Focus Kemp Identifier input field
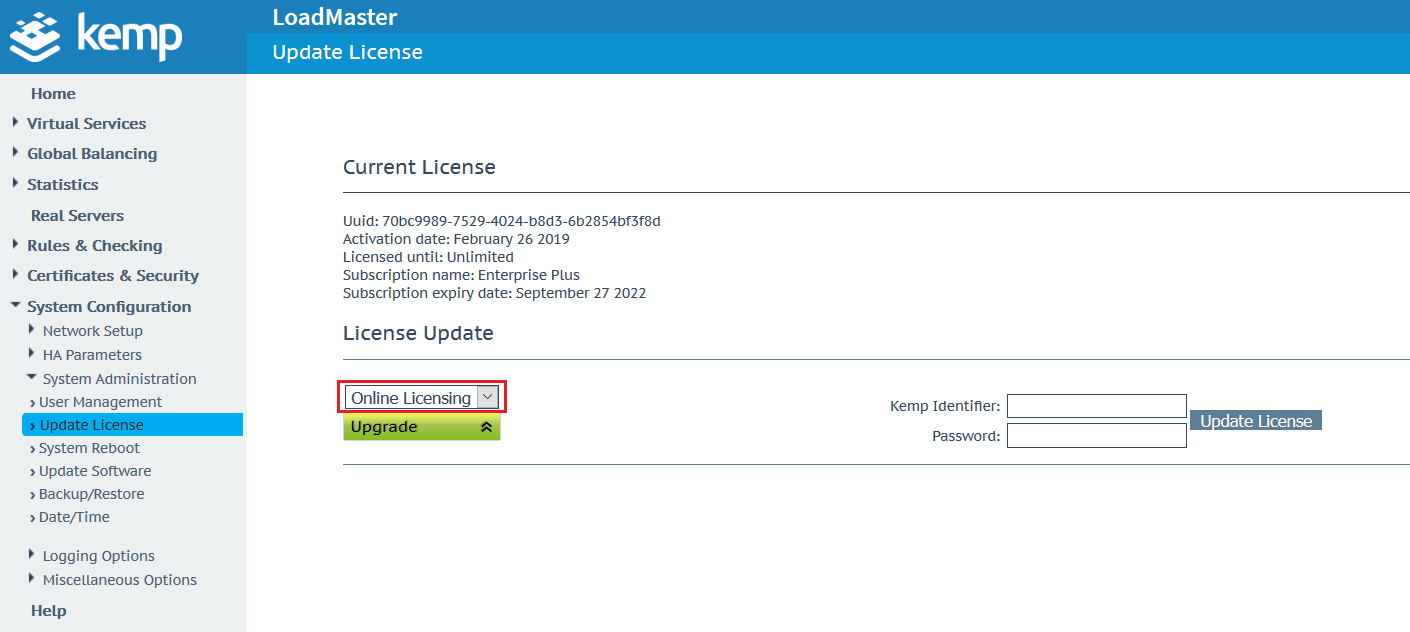This screenshot has width=1410, height=632. click(1096, 406)
